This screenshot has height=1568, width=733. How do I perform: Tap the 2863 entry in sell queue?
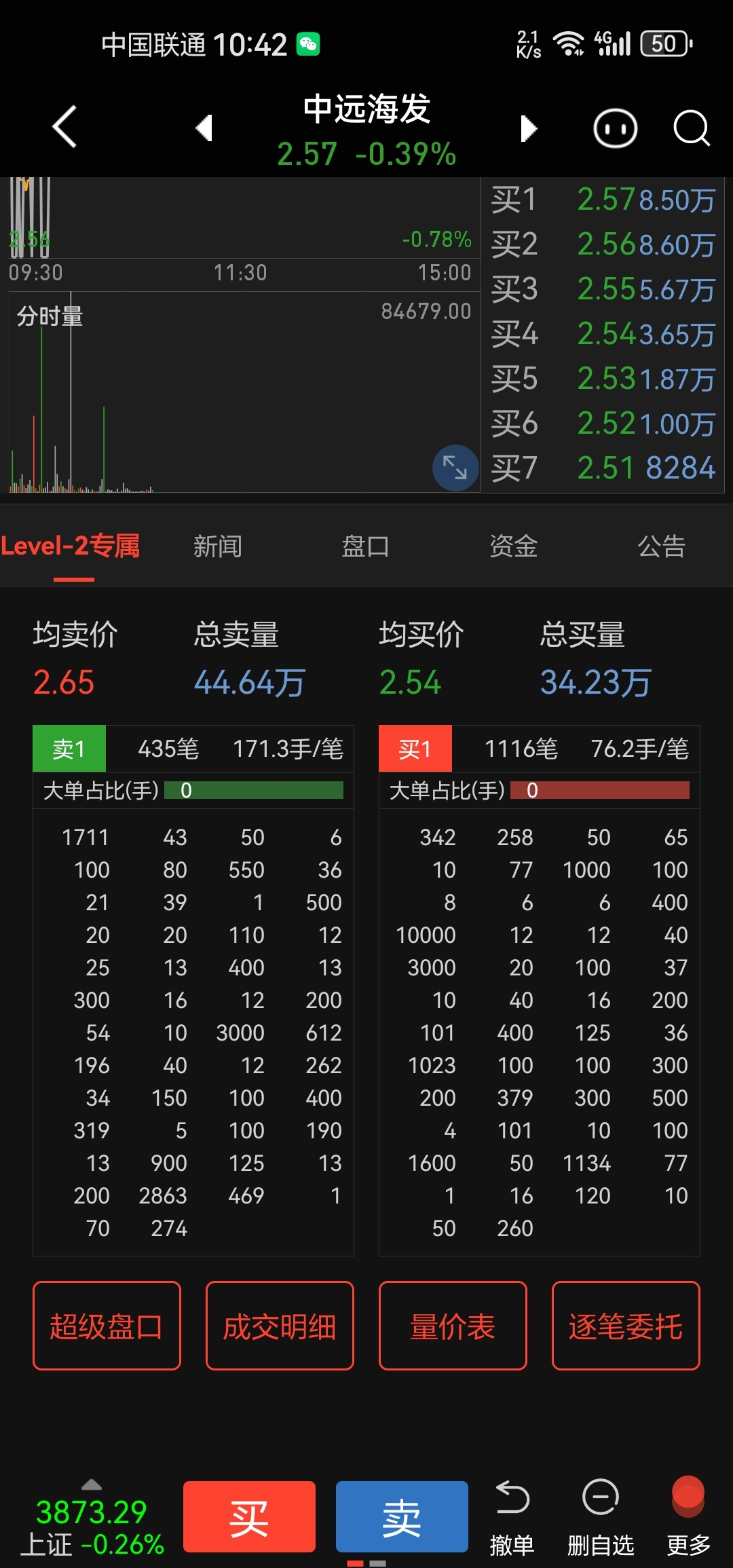tap(163, 1195)
